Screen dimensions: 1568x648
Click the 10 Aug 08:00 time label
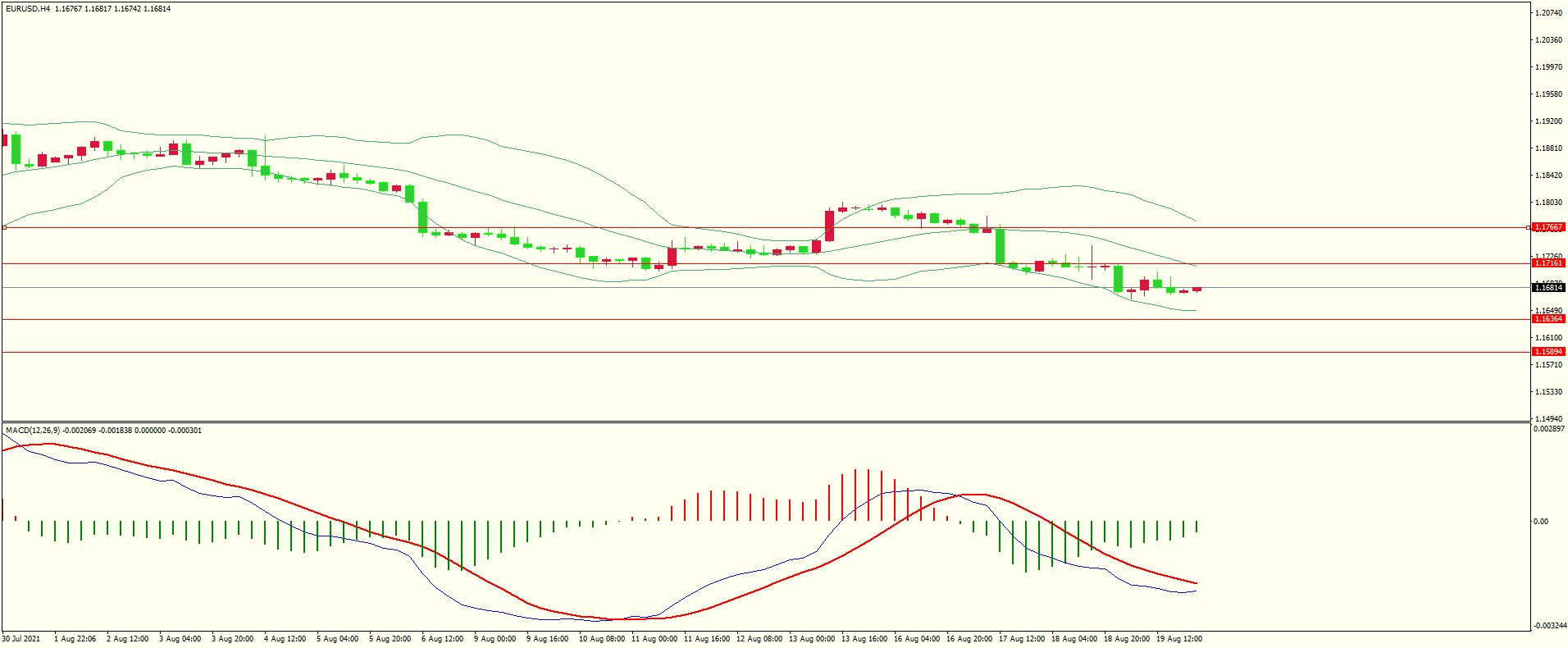click(602, 639)
